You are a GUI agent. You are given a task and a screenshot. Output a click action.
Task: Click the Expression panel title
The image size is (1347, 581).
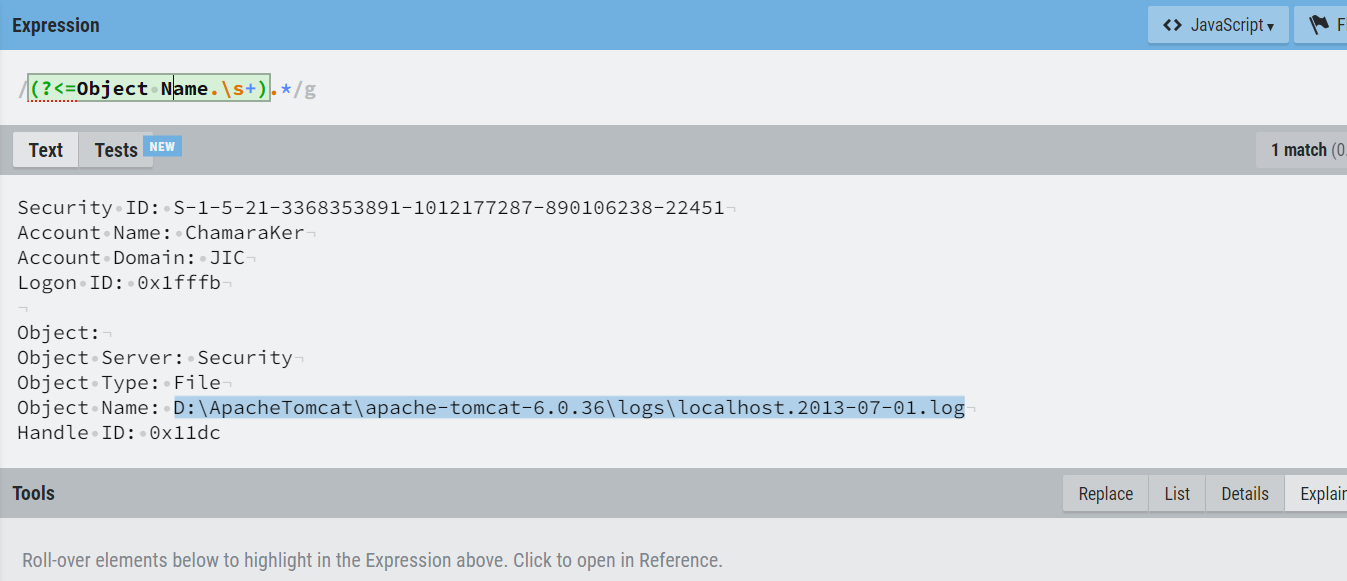[56, 25]
